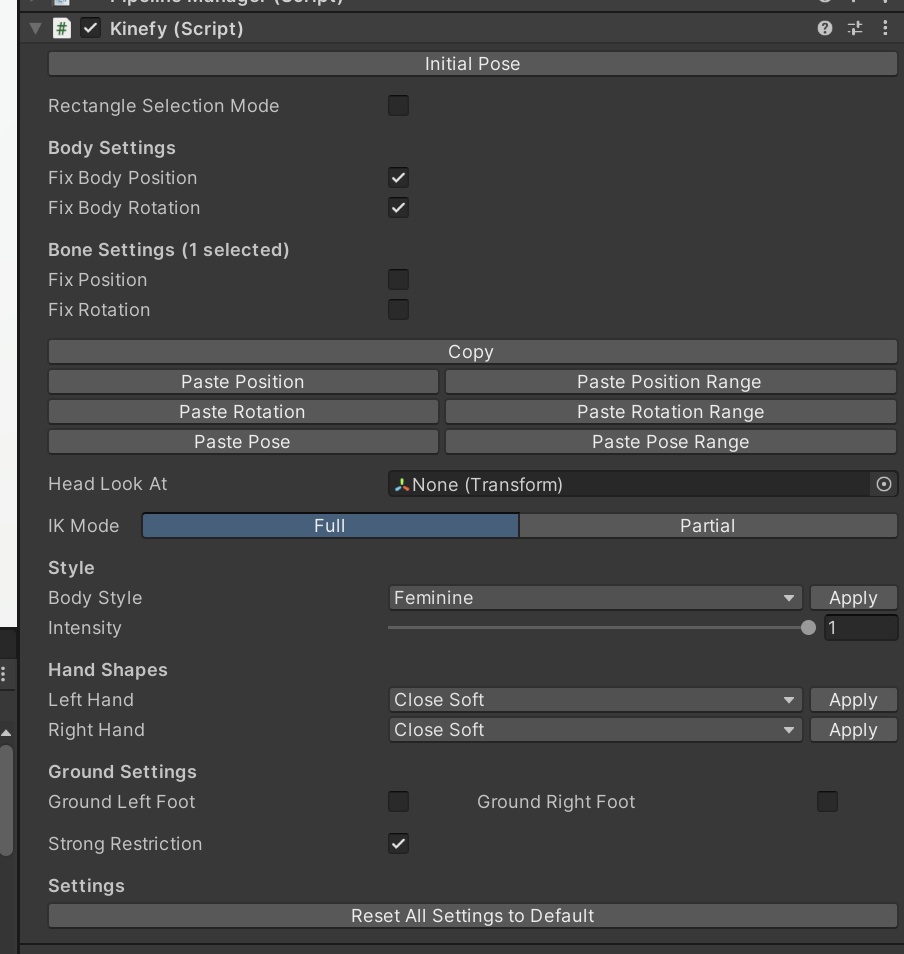The width and height of the screenshot is (904, 954).
Task: Enable Rectangle Selection Mode
Action: (398, 105)
